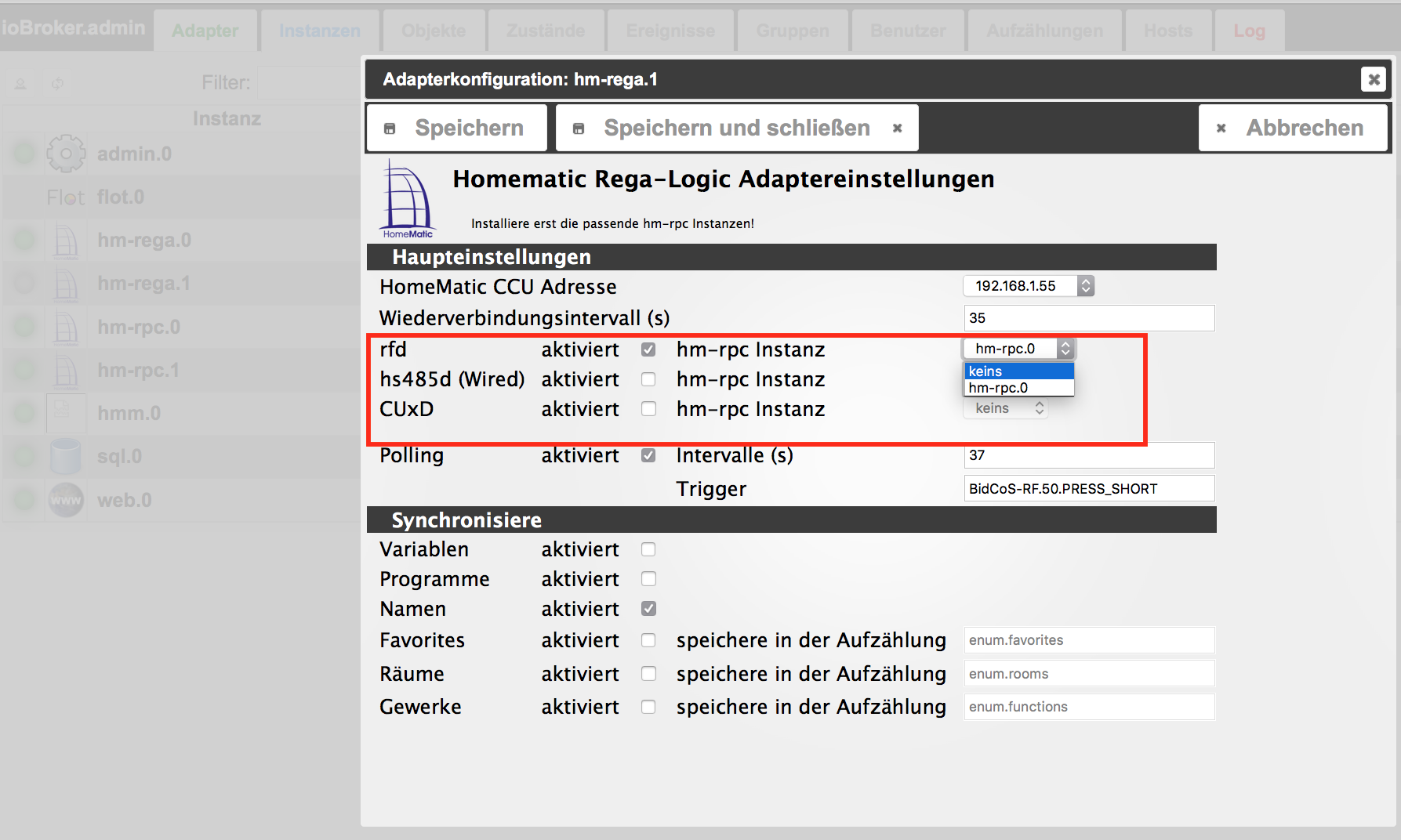The width and height of the screenshot is (1401, 840).
Task: Open the Aufzählungen tab
Action: tap(1044, 31)
